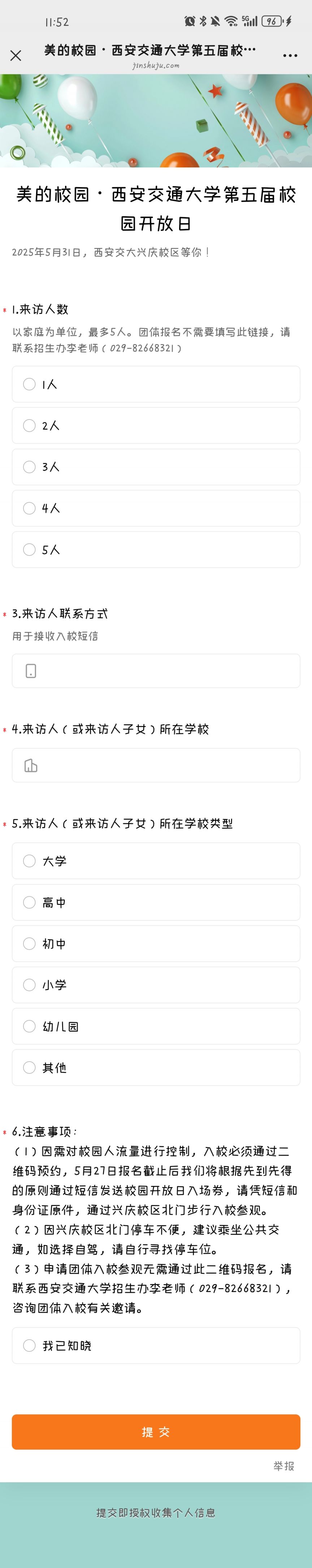Focus the visitor school name field
Viewport: 312px width, 1568px height.
point(156,765)
